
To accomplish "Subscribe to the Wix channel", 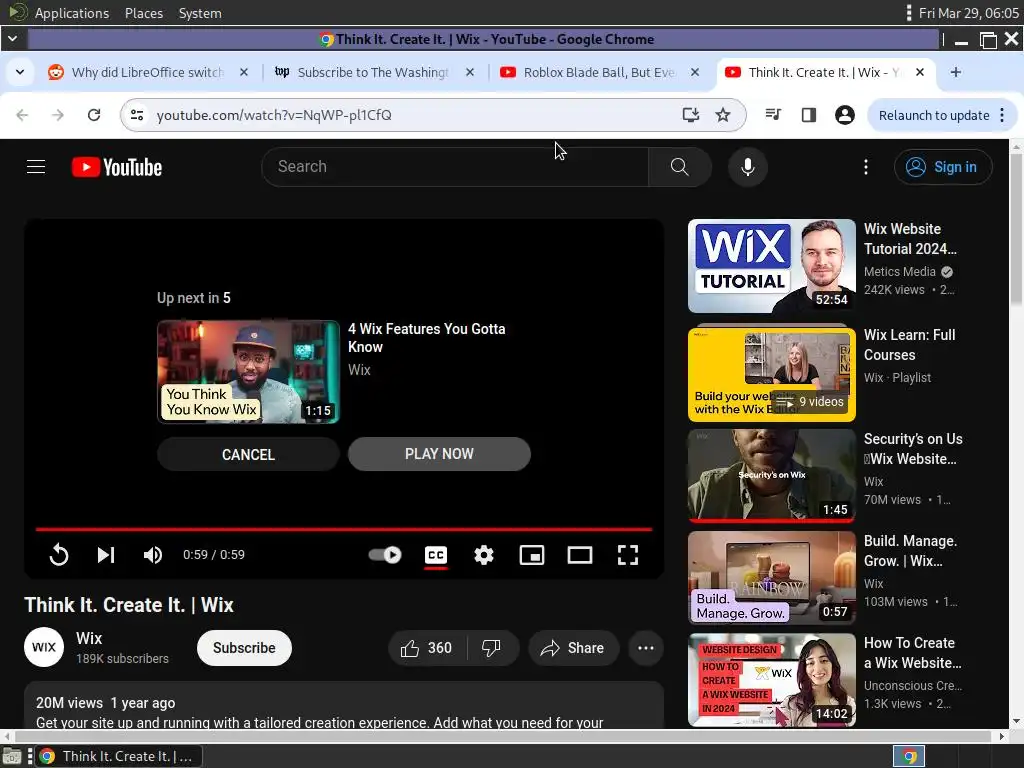I will coord(244,648).
